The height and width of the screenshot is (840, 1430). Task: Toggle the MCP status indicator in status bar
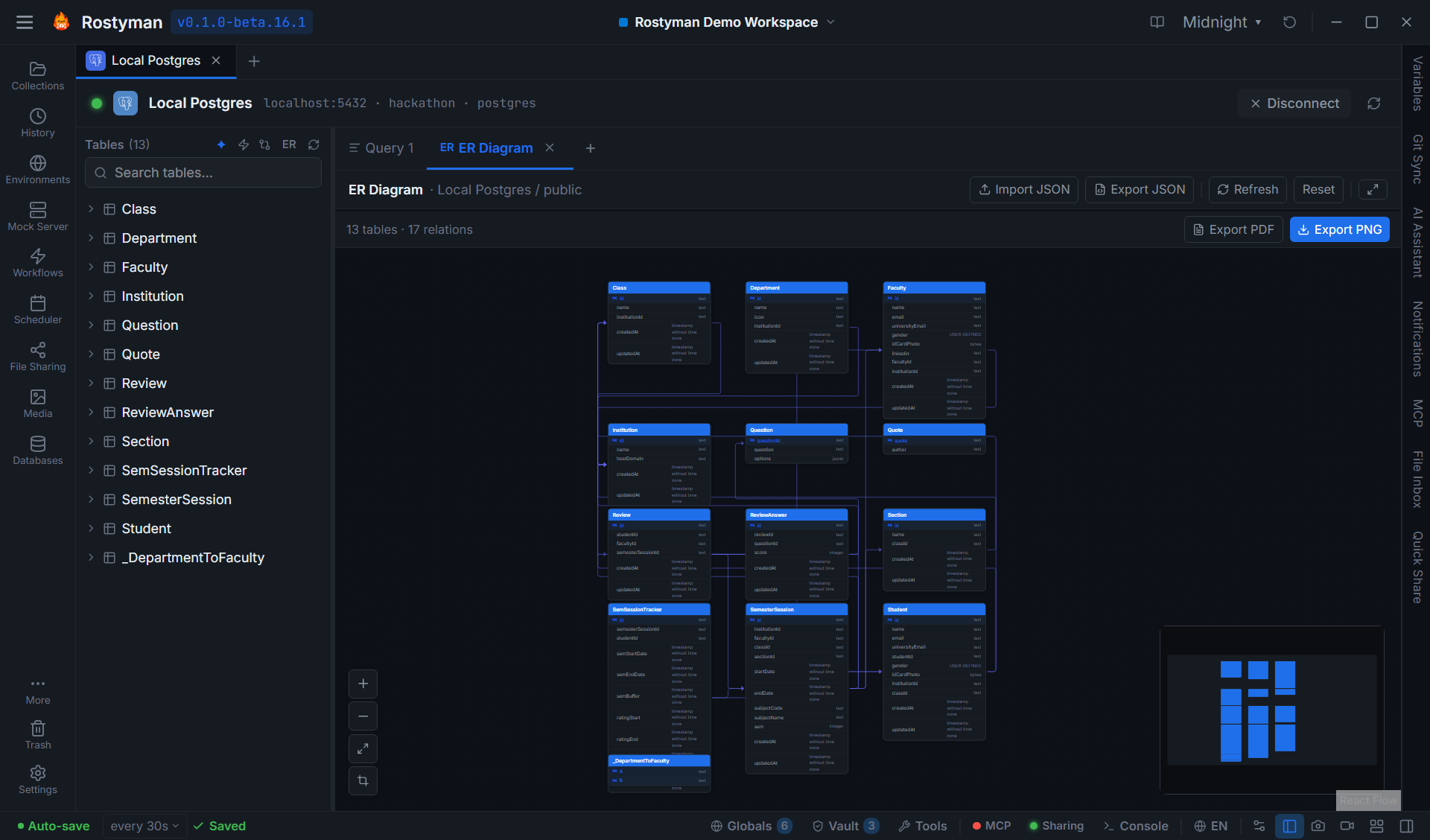pos(991,826)
